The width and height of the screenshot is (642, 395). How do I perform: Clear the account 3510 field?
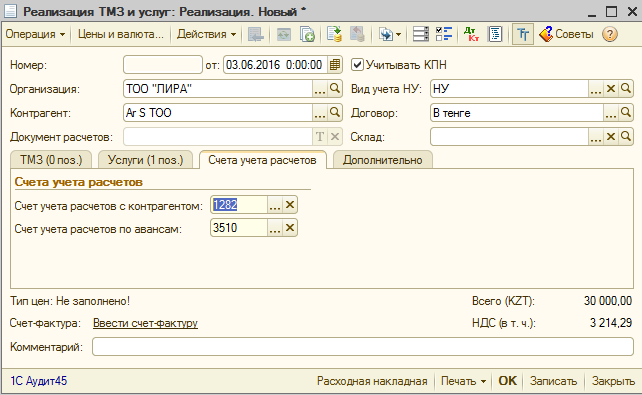tap(290, 228)
